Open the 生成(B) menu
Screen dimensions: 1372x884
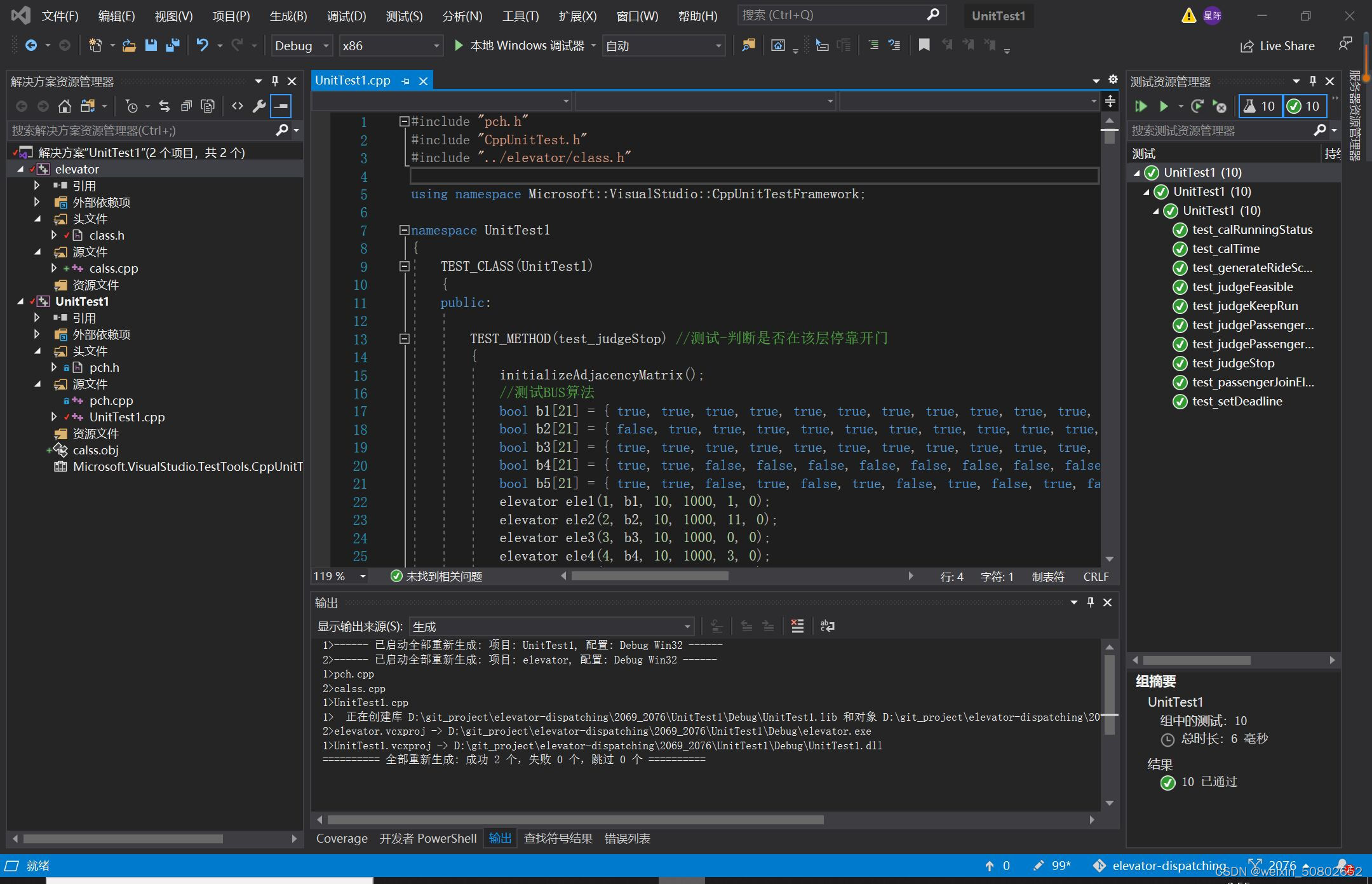click(288, 16)
